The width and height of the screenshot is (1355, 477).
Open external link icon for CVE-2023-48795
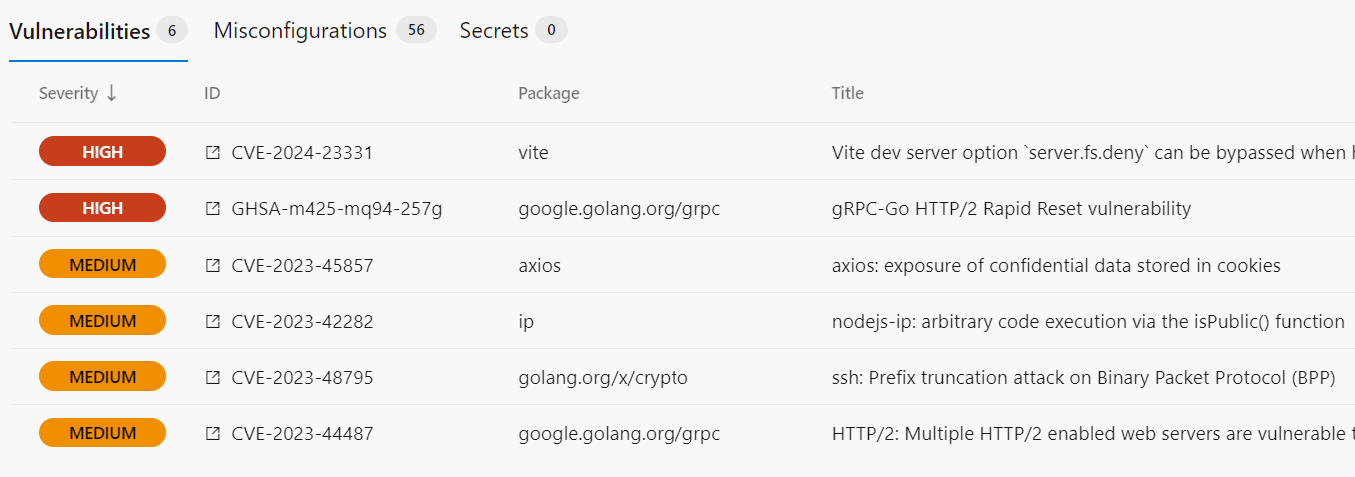212,377
